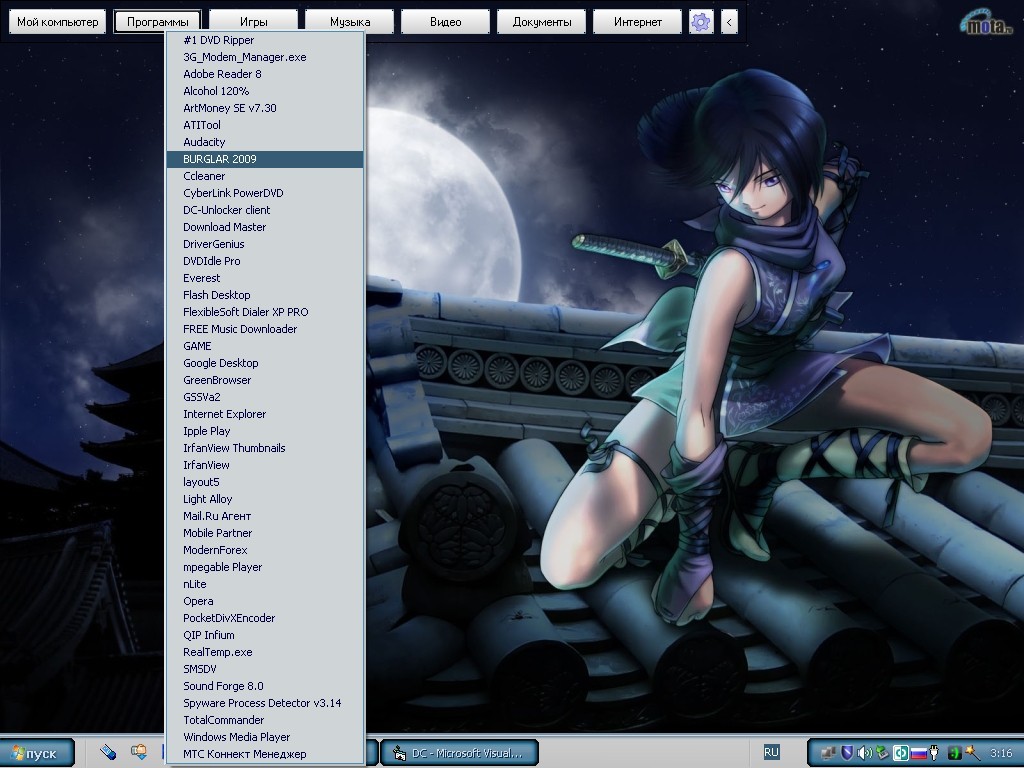The image size is (1024, 768).
Task: Select the layout5 entry
Action: tap(265, 482)
